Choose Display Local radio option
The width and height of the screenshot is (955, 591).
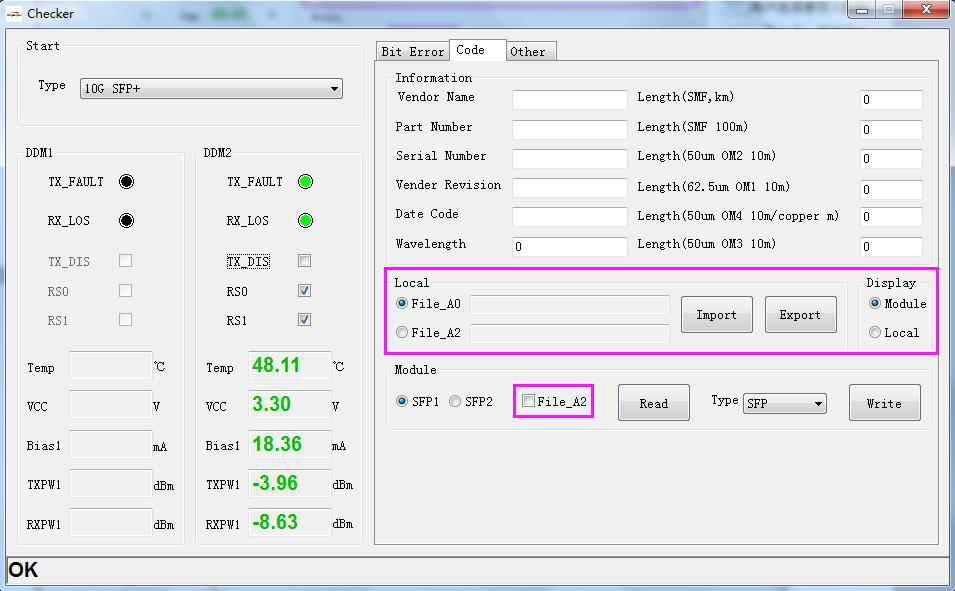click(x=875, y=333)
